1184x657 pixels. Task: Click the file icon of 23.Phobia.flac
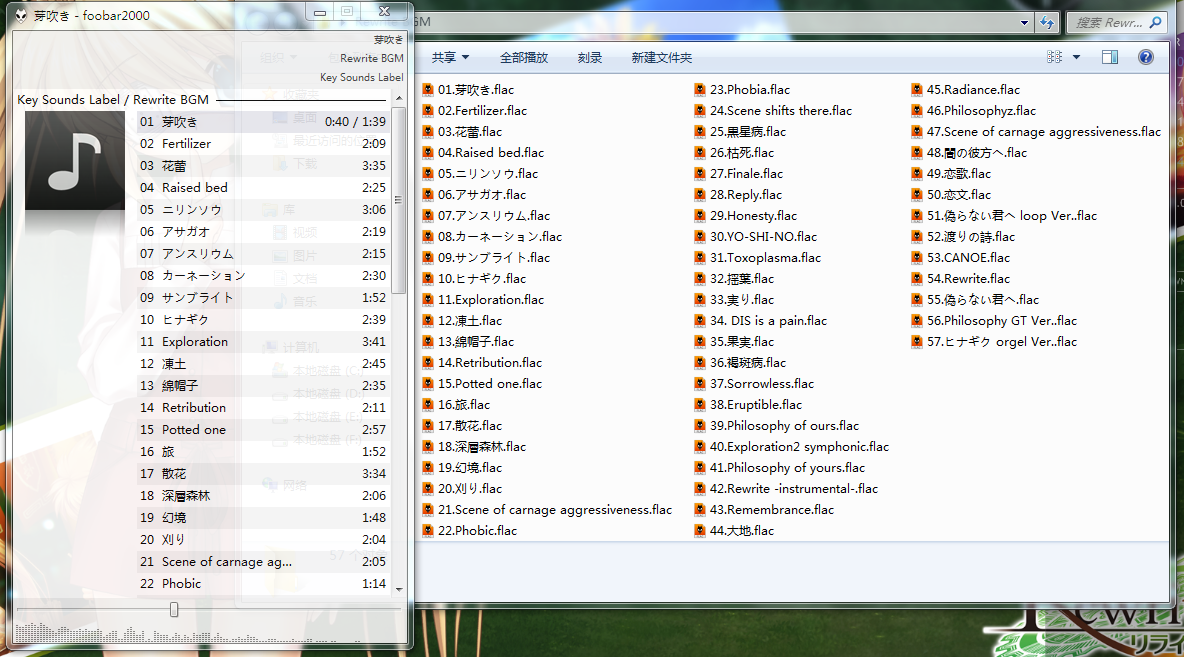pyautogui.click(x=701, y=90)
